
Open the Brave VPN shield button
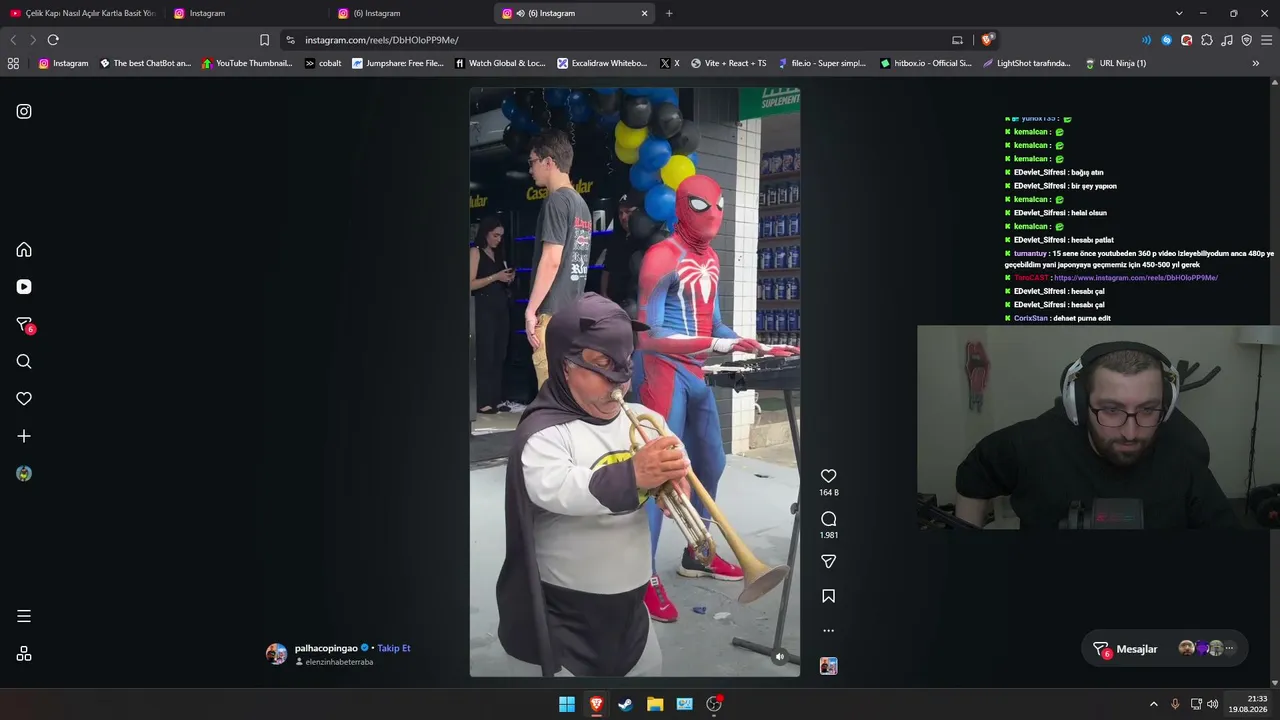click(x=1246, y=40)
